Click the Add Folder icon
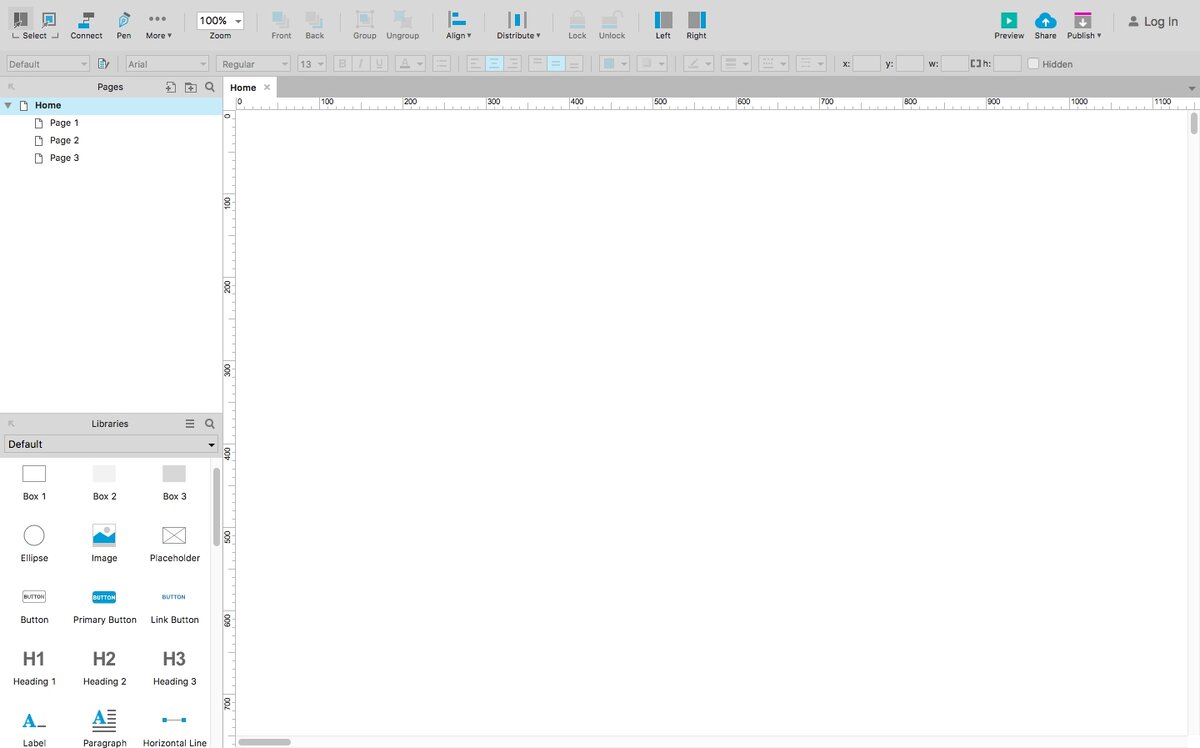Image resolution: width=1200 pixels, height=748 pixels. pos(190,87)
